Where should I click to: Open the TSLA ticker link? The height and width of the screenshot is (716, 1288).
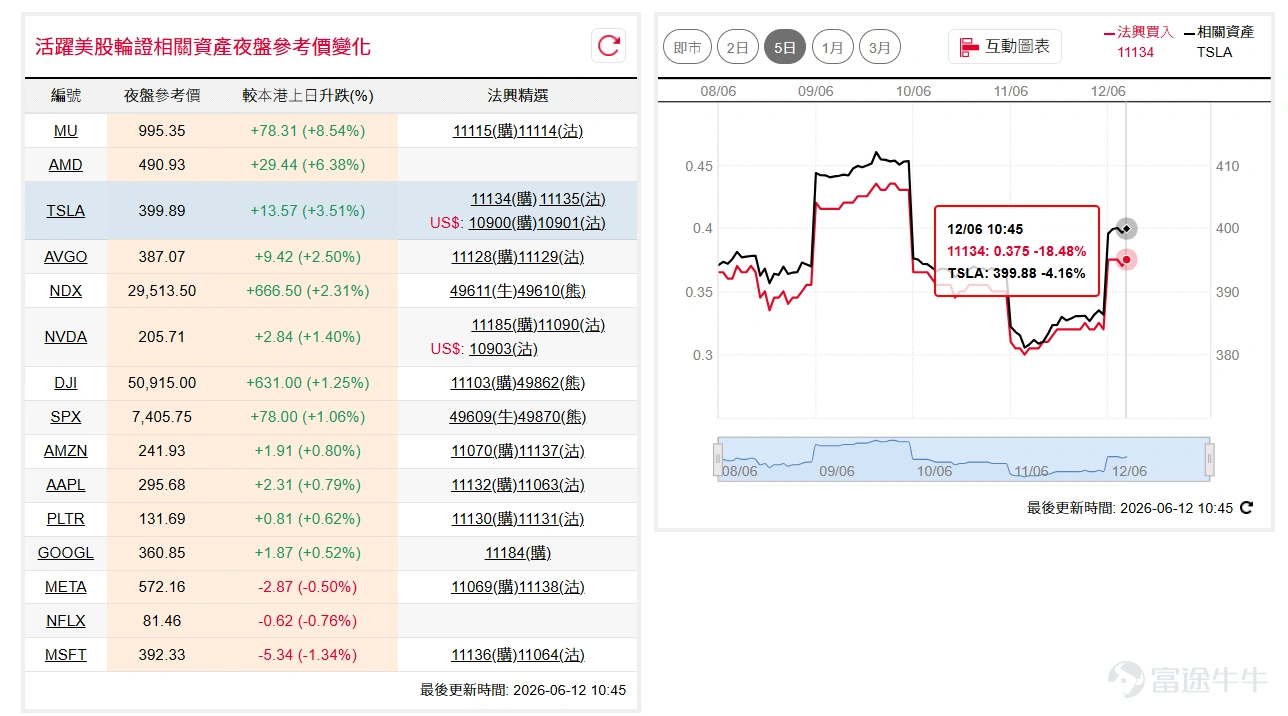coord(66,211)
